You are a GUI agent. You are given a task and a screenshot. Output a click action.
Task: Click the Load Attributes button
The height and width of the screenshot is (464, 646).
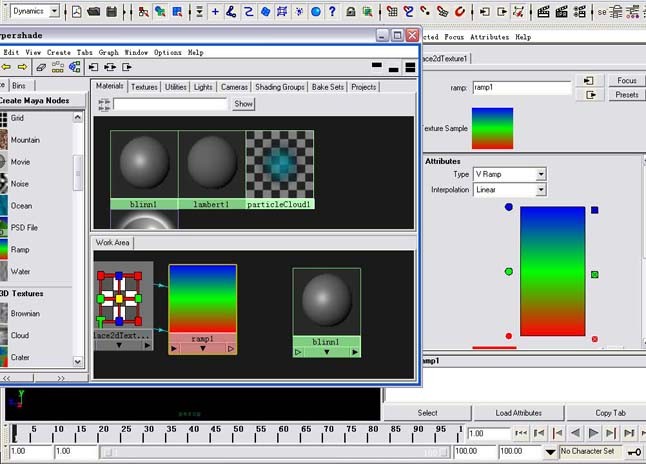[518, 413]
